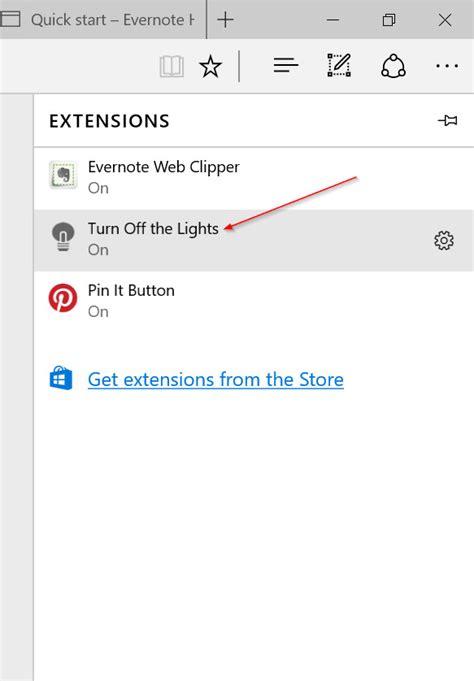Click the Evernote elephant icon
The image size is (474, 681).
63,175
